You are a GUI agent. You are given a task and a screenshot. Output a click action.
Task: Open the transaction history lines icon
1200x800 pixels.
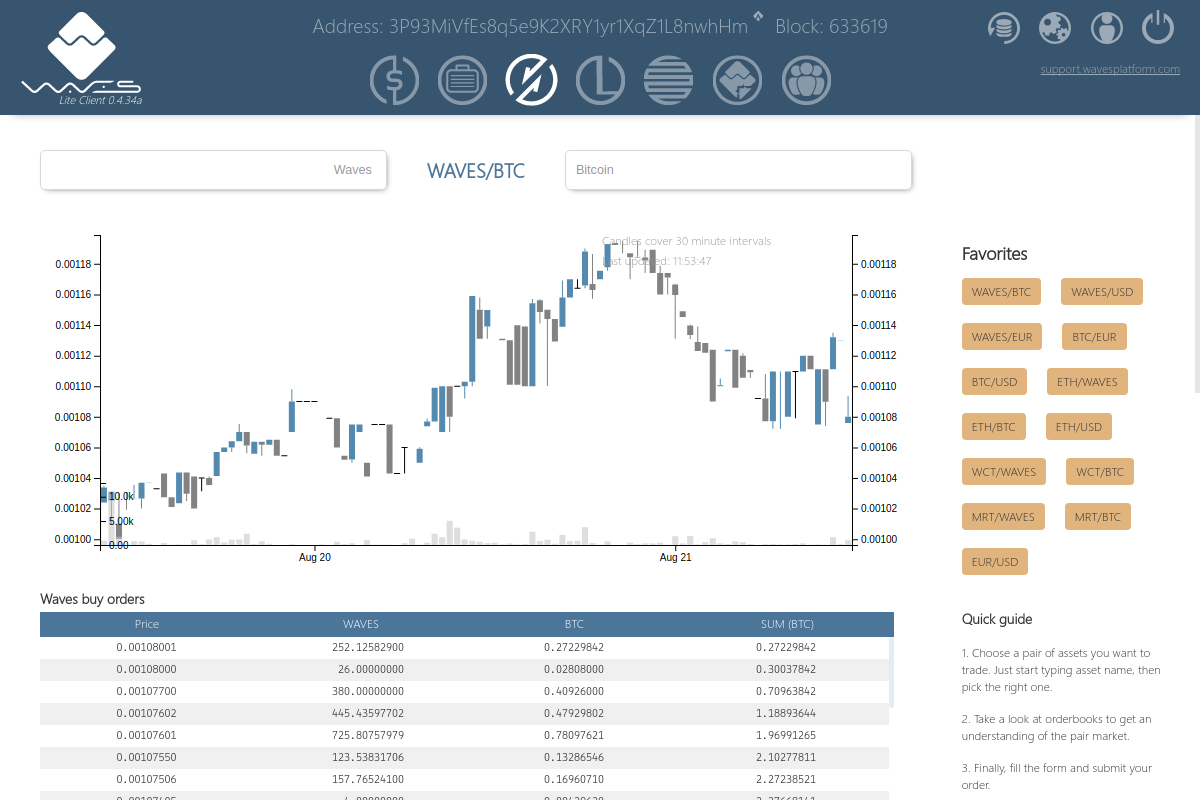click(x=669, y=80)
